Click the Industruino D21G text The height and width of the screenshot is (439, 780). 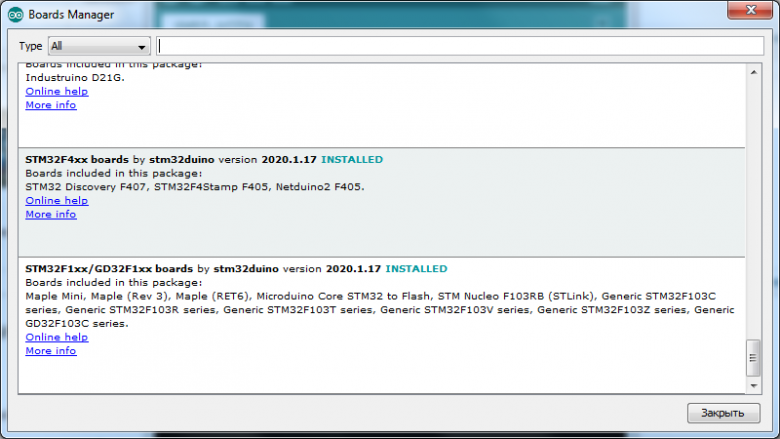point(75,78)
